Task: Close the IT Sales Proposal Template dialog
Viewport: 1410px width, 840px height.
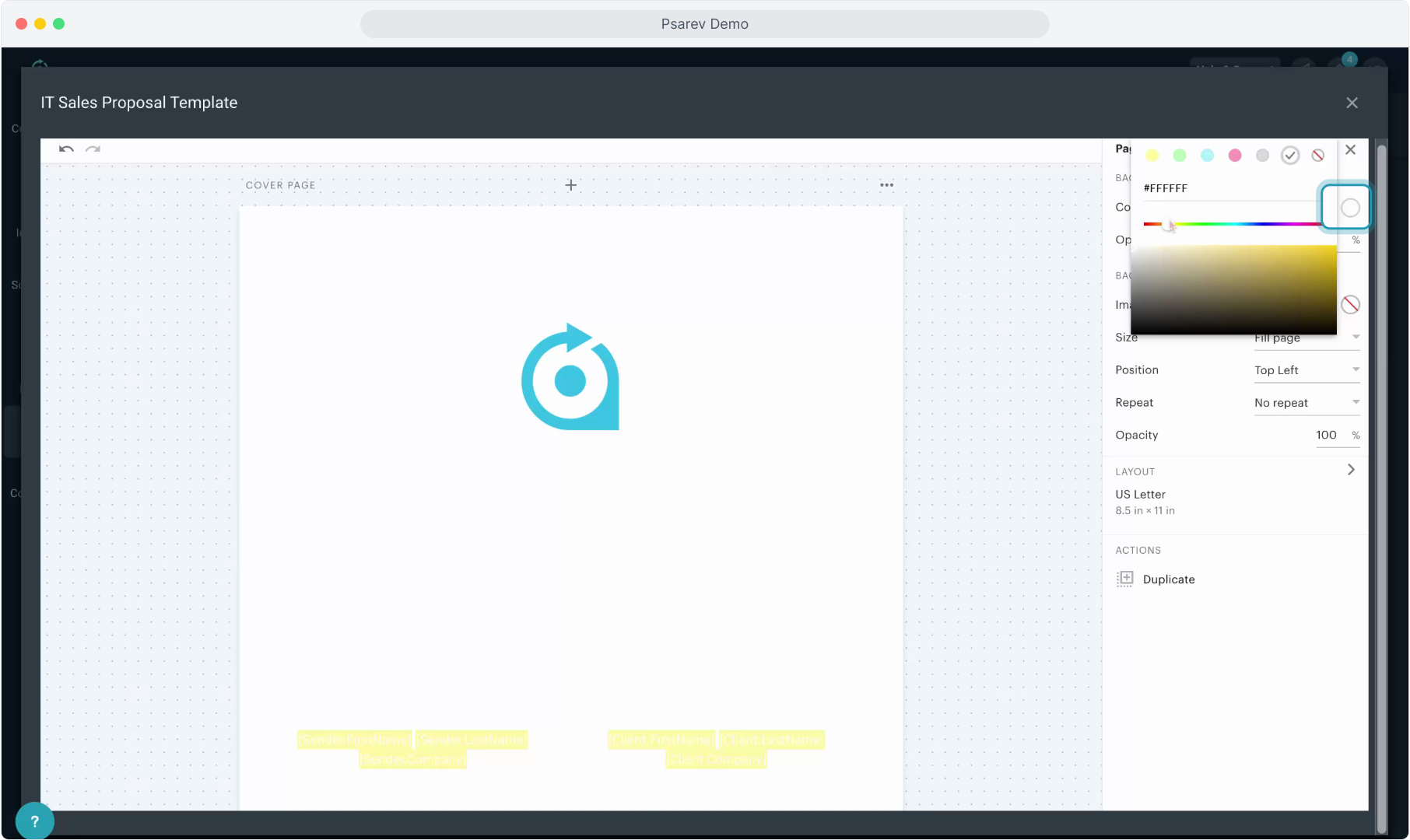Action: [x=1352, y=103]
